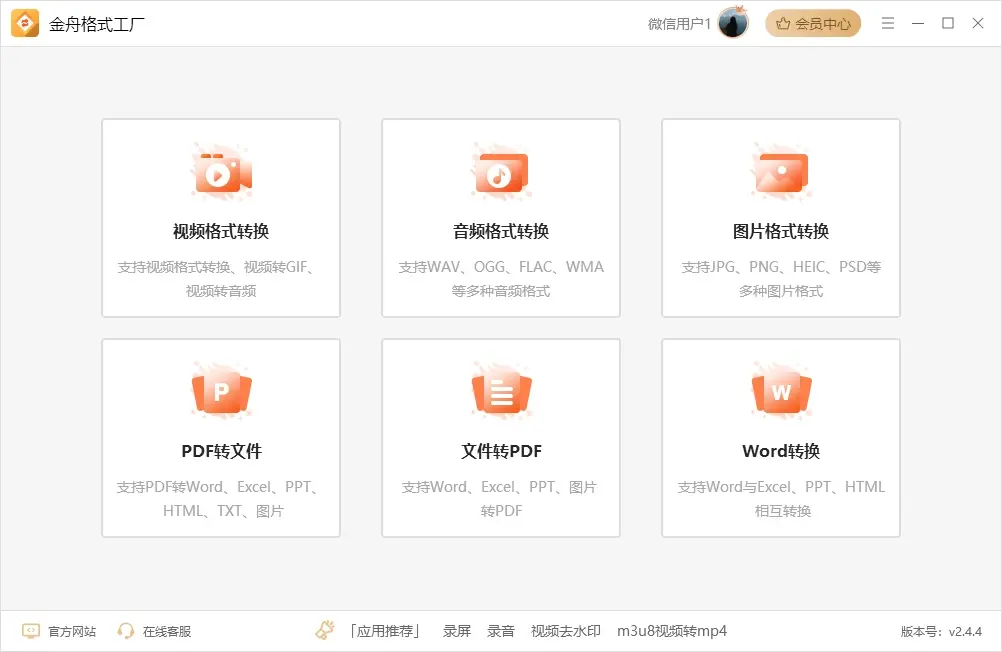Open the PDF转文件 P icon
The width and height of the screenshot is (1002, 652).
coord(221,391)
